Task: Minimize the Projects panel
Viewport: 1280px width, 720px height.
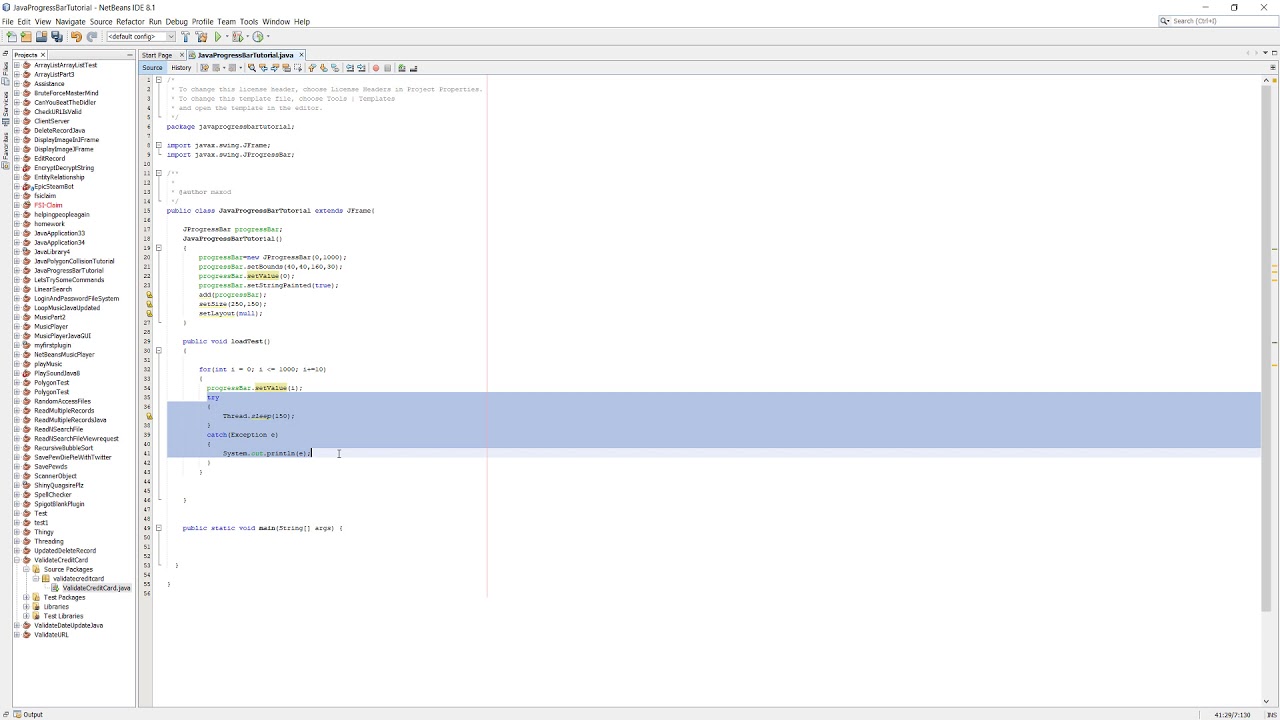Action: pos(130,55)
